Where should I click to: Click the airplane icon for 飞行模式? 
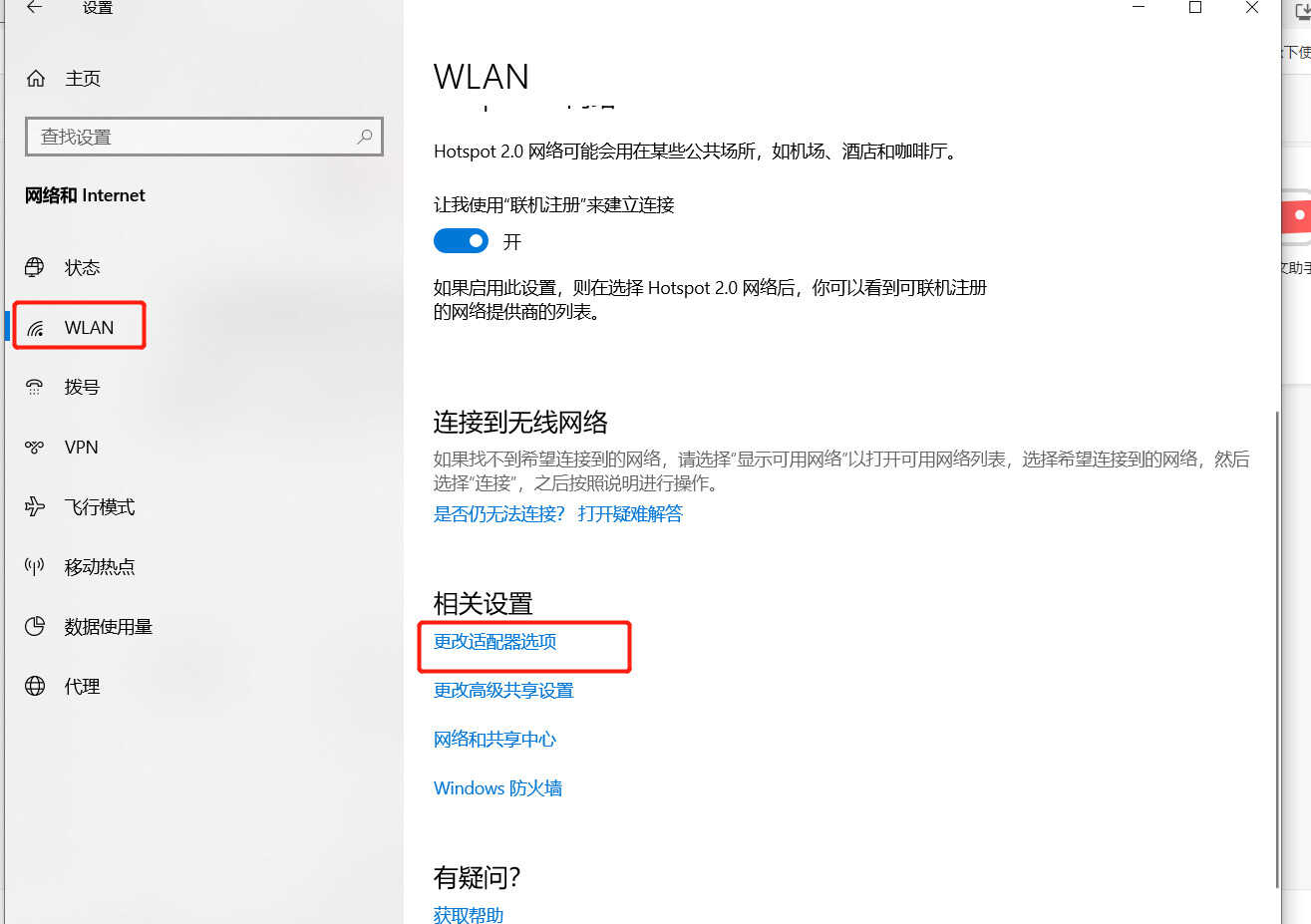pyautogui.click(x=35, y=506)
